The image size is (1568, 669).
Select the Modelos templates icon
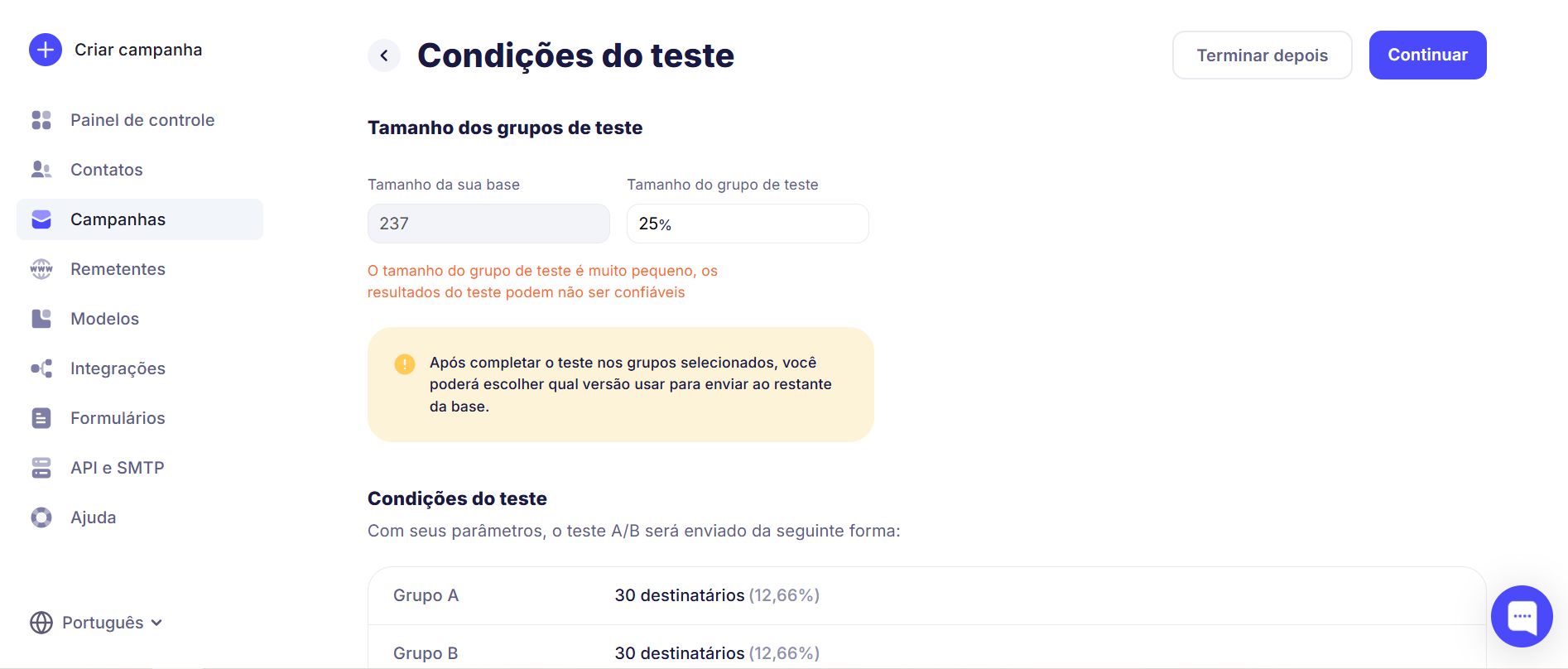coord(41,319)
